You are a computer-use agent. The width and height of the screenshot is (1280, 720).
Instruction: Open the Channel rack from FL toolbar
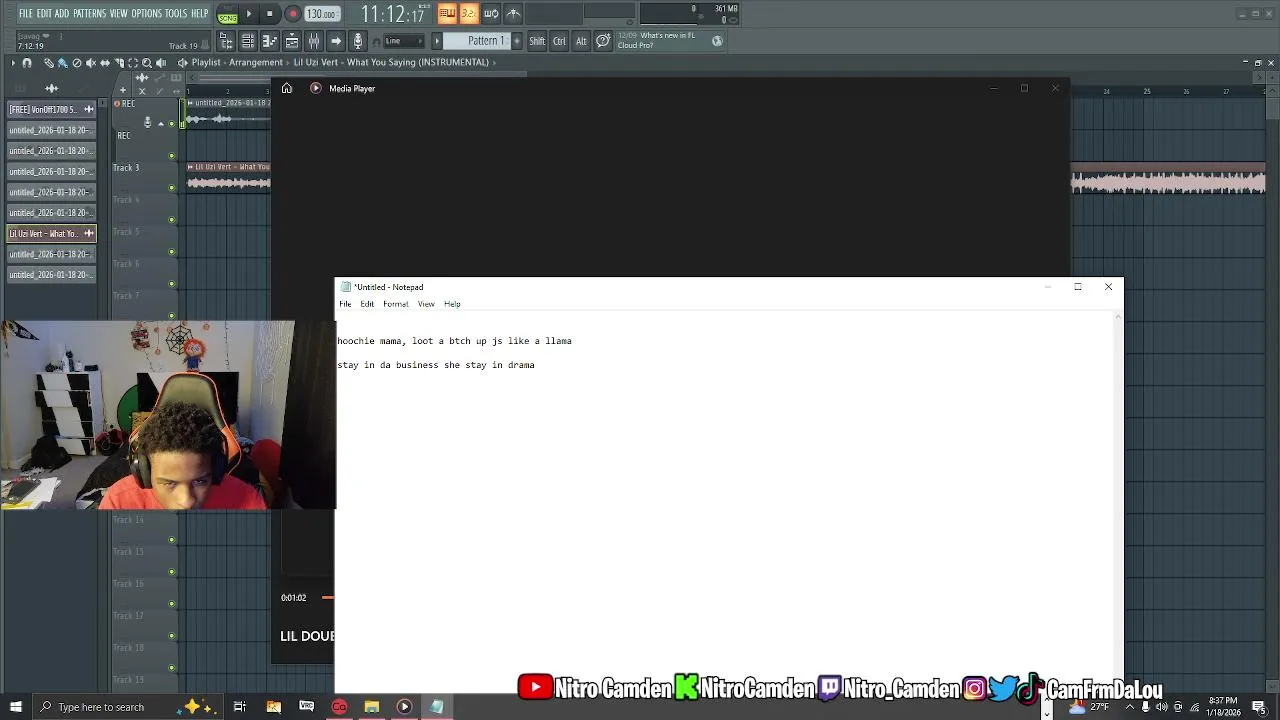[248, 41]
